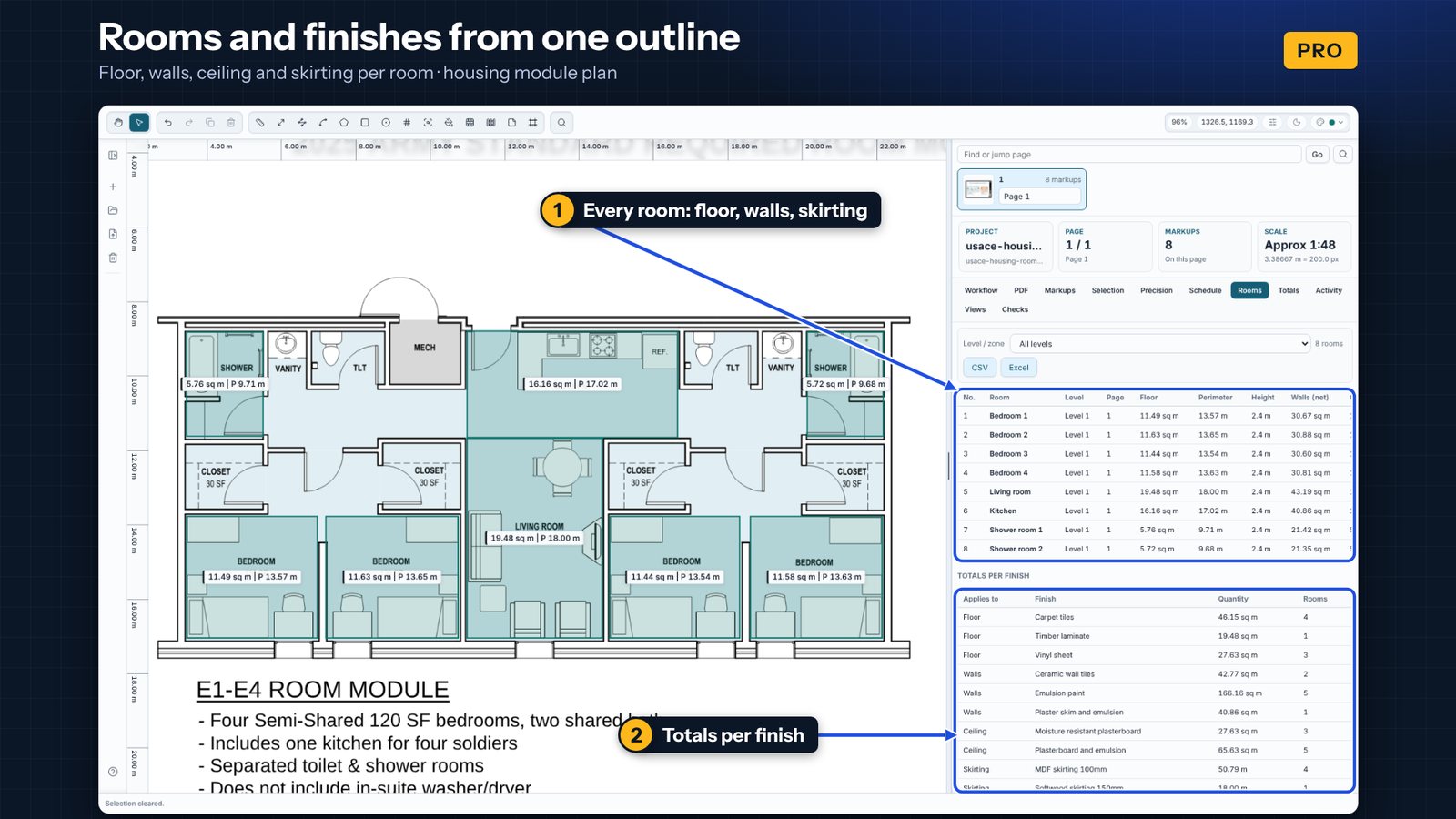Viewport: 1456px width, 819px height.
Task: Switch to the Workflow tab
Action: point(981,290)
